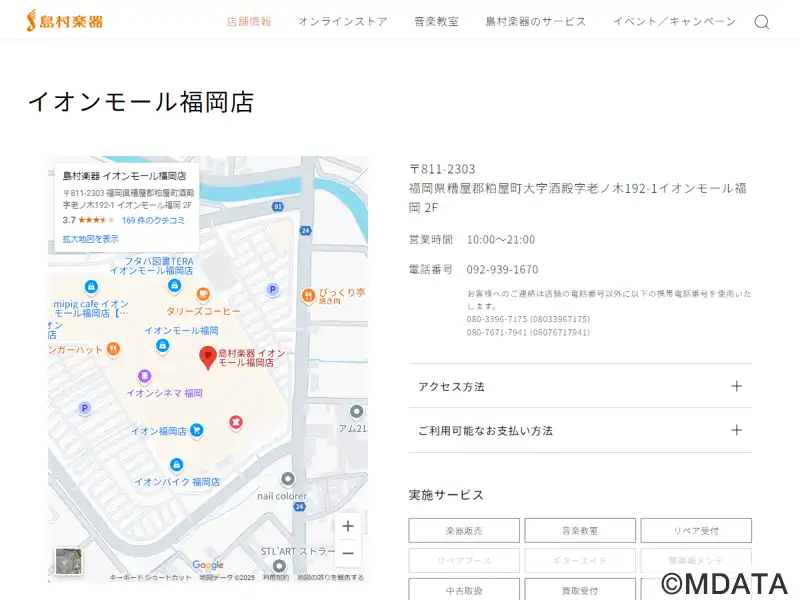Click the 買取受付 service button
The height and width of the screenshot is (600, 800).
point(580,590)
